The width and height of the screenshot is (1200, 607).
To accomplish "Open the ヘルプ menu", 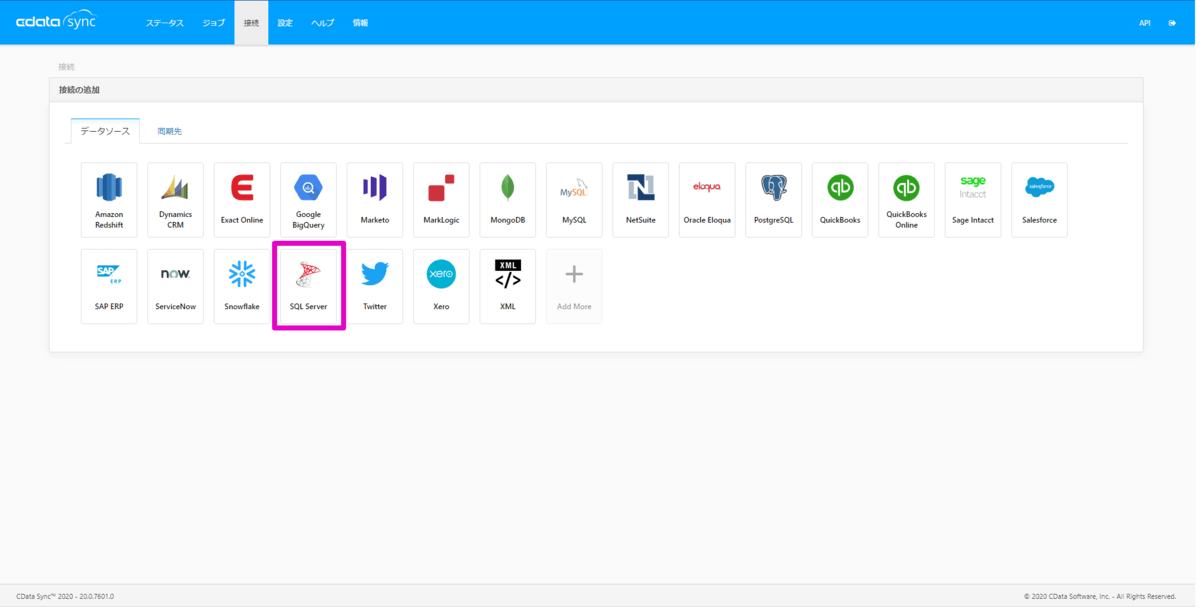I will [322, 23].
